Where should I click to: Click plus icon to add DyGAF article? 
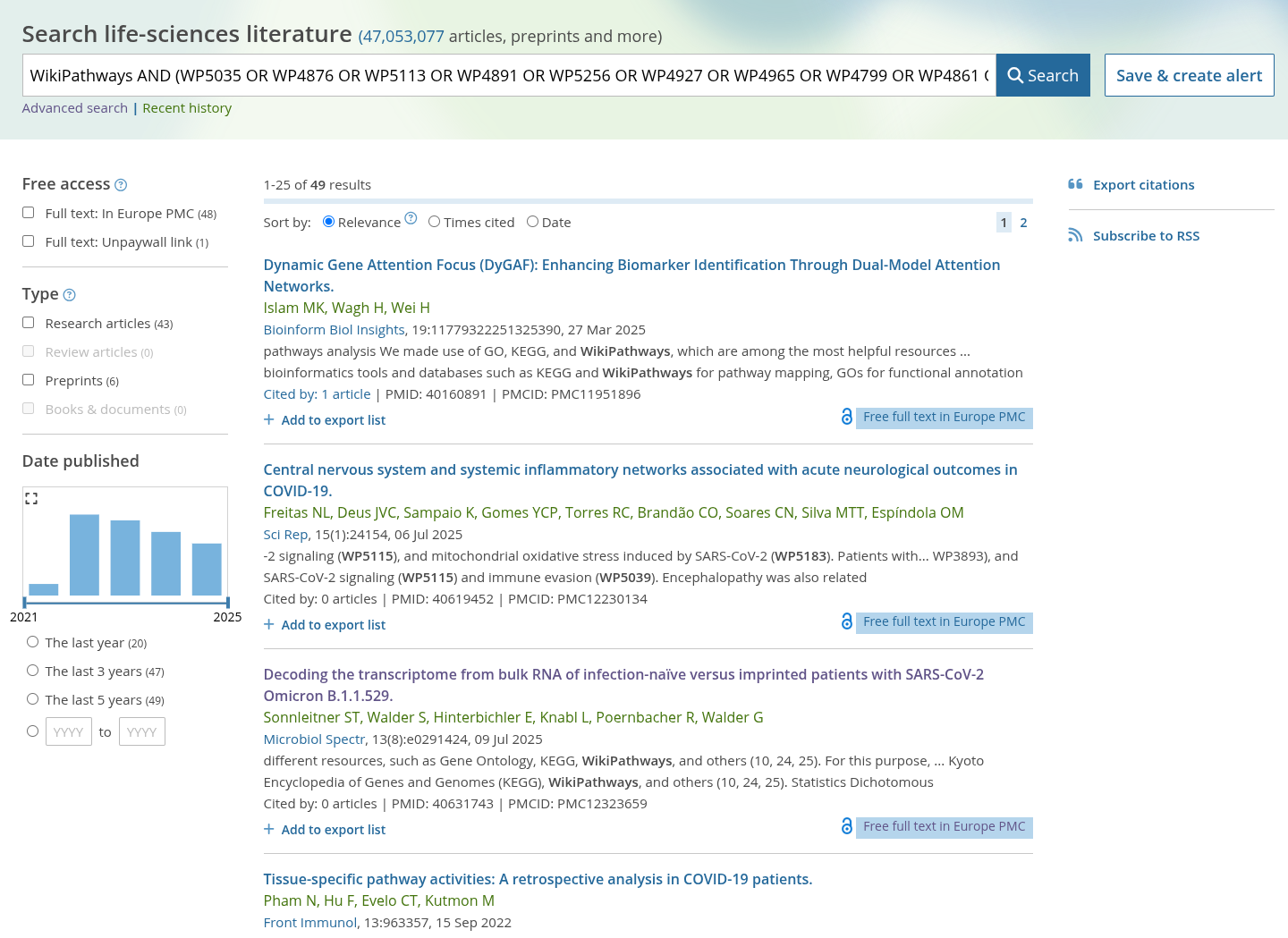(x=268, y=419)
